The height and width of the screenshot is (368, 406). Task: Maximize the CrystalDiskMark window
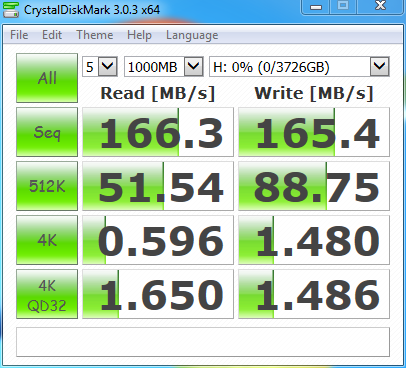click(x=343, y=7)
